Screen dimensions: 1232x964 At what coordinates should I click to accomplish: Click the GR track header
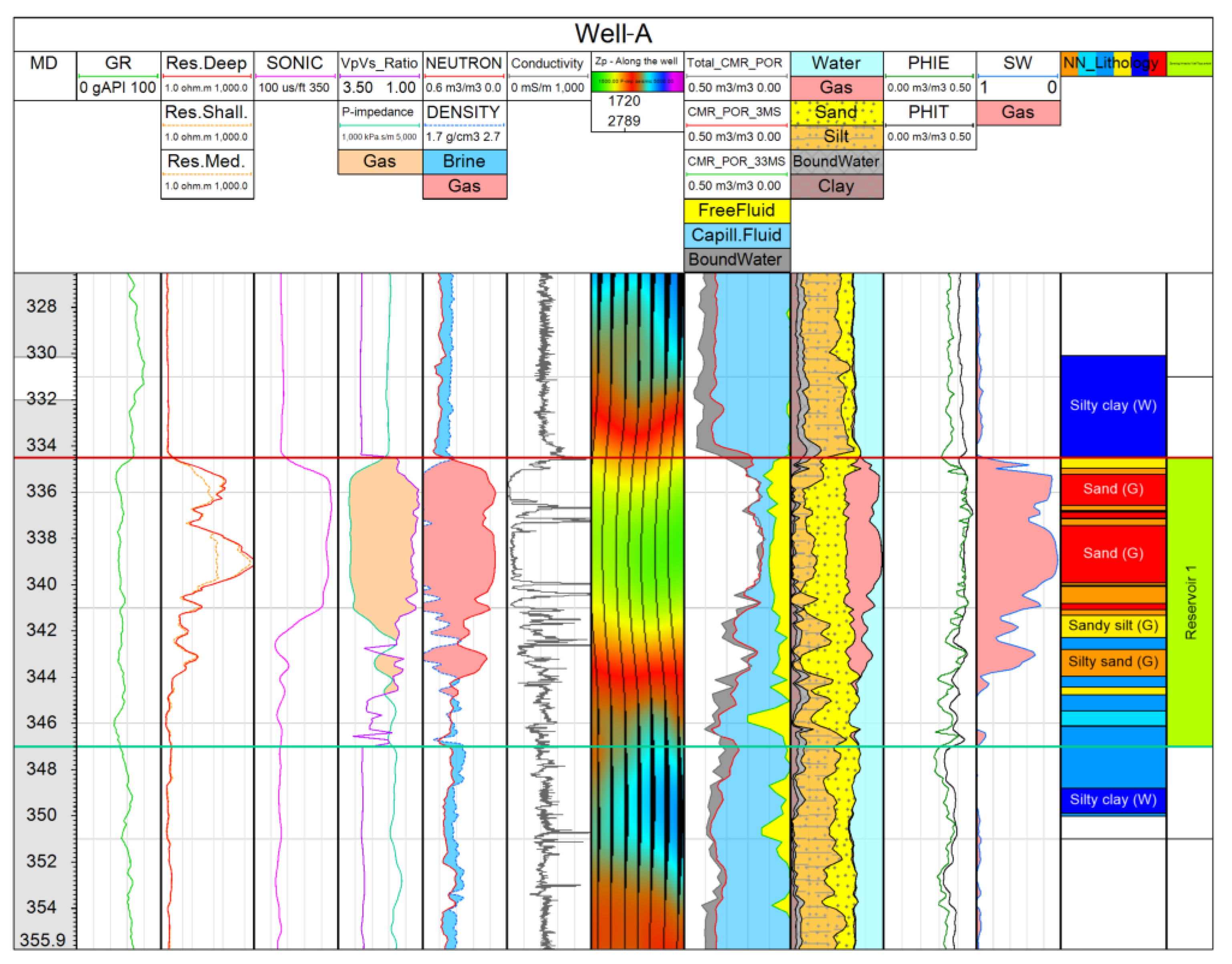(118, 63)
